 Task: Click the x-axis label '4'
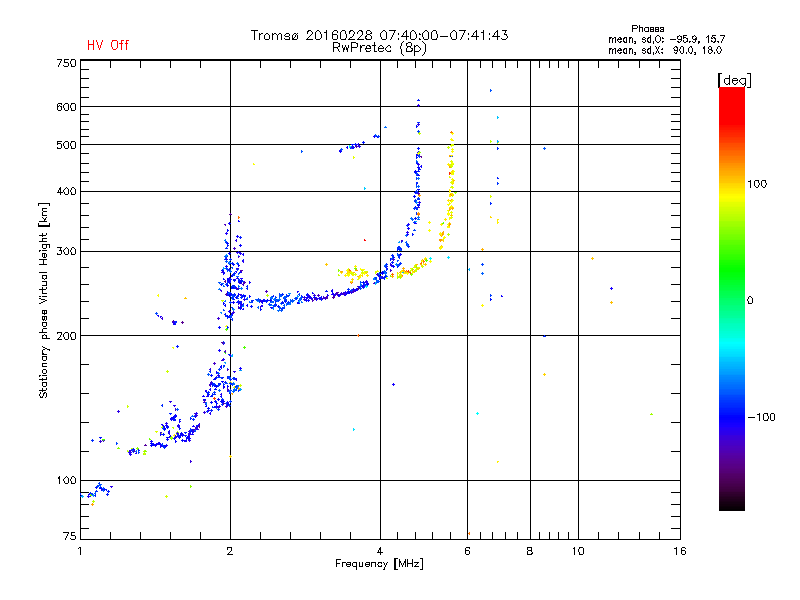tap(380, 551)
